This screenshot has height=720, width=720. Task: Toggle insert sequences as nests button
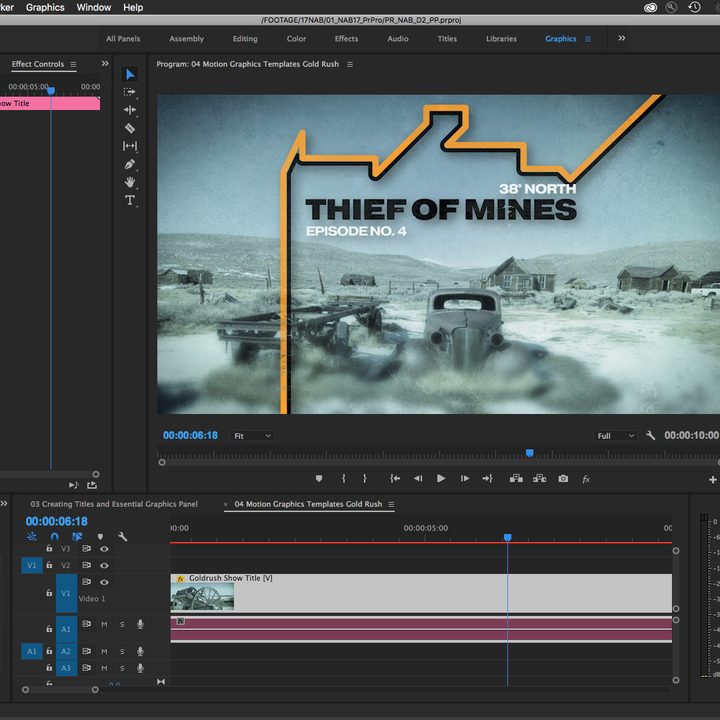coord(32,536)
